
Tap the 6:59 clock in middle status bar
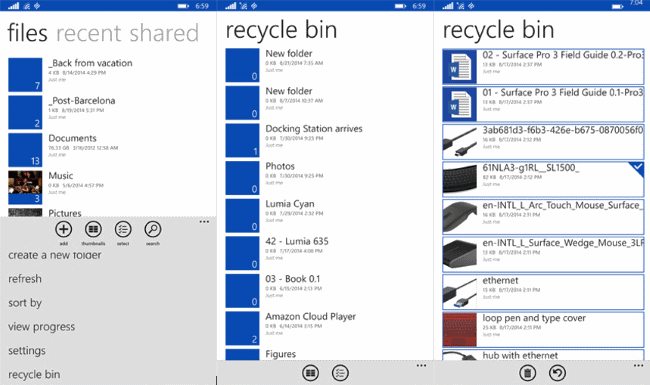click(419, 6)
